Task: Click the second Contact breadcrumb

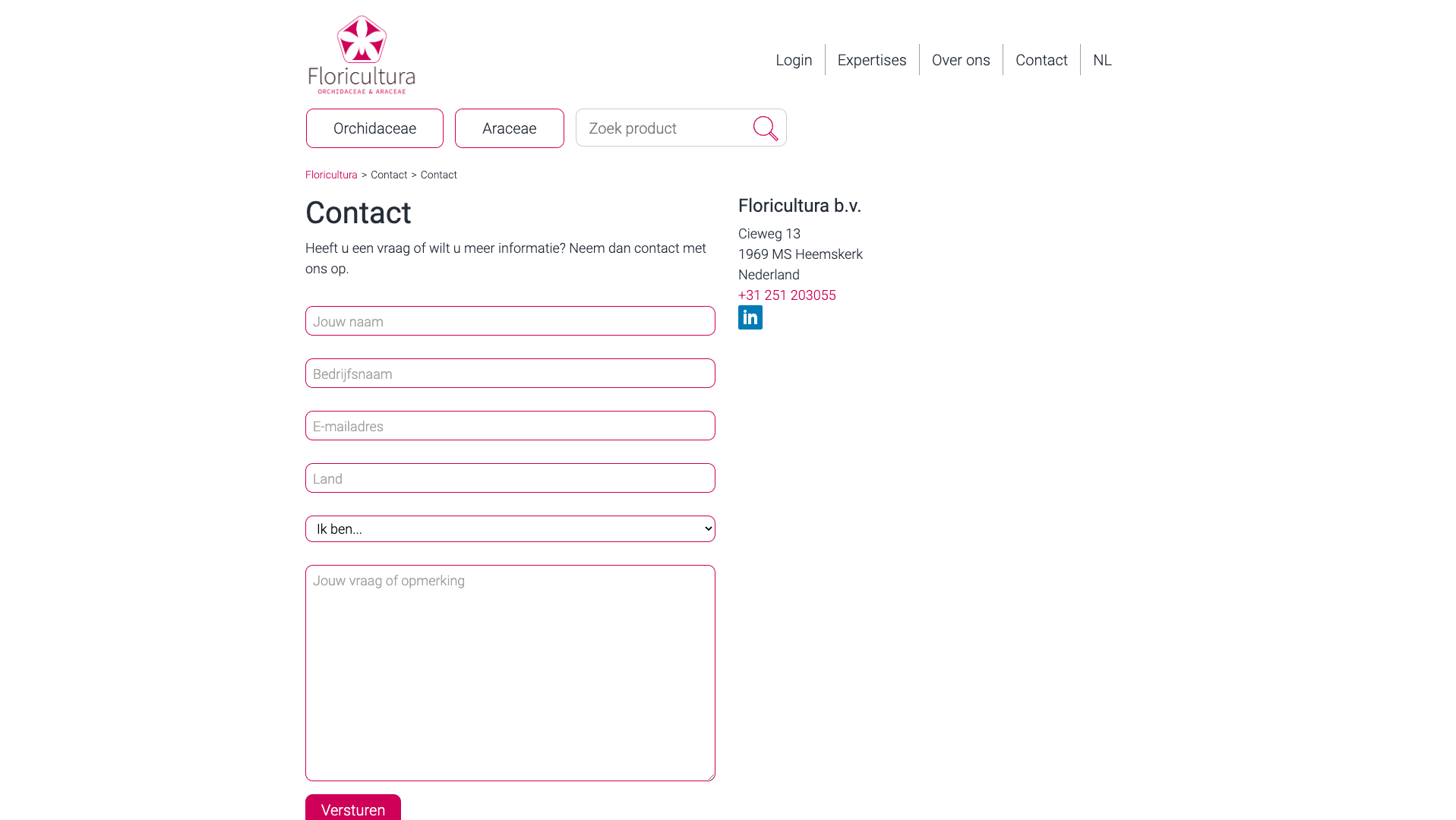Action: point(438,175)
